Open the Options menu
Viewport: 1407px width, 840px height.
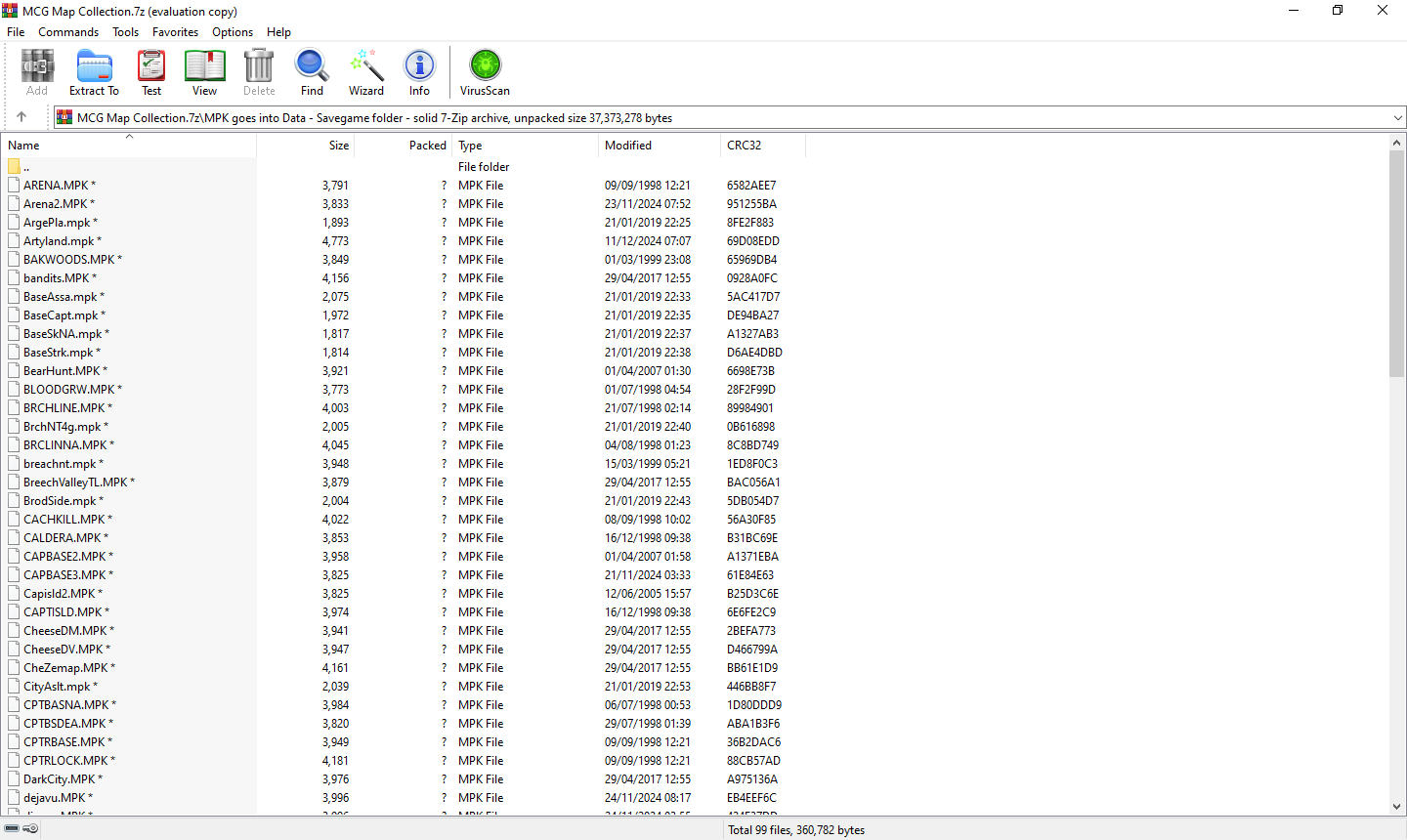click(x=233, y=32)
